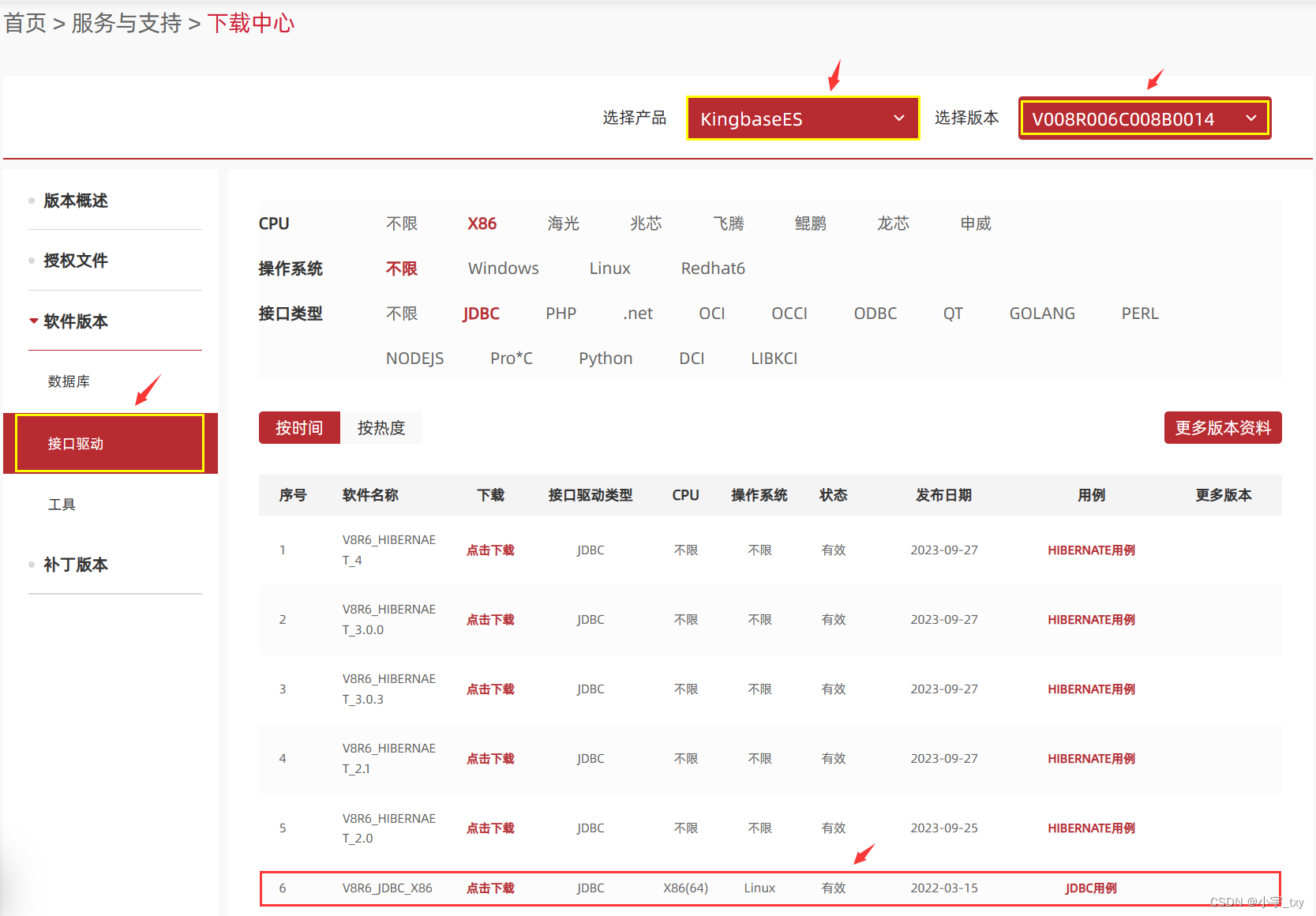Filter interface type by QT

coord(953,313)
